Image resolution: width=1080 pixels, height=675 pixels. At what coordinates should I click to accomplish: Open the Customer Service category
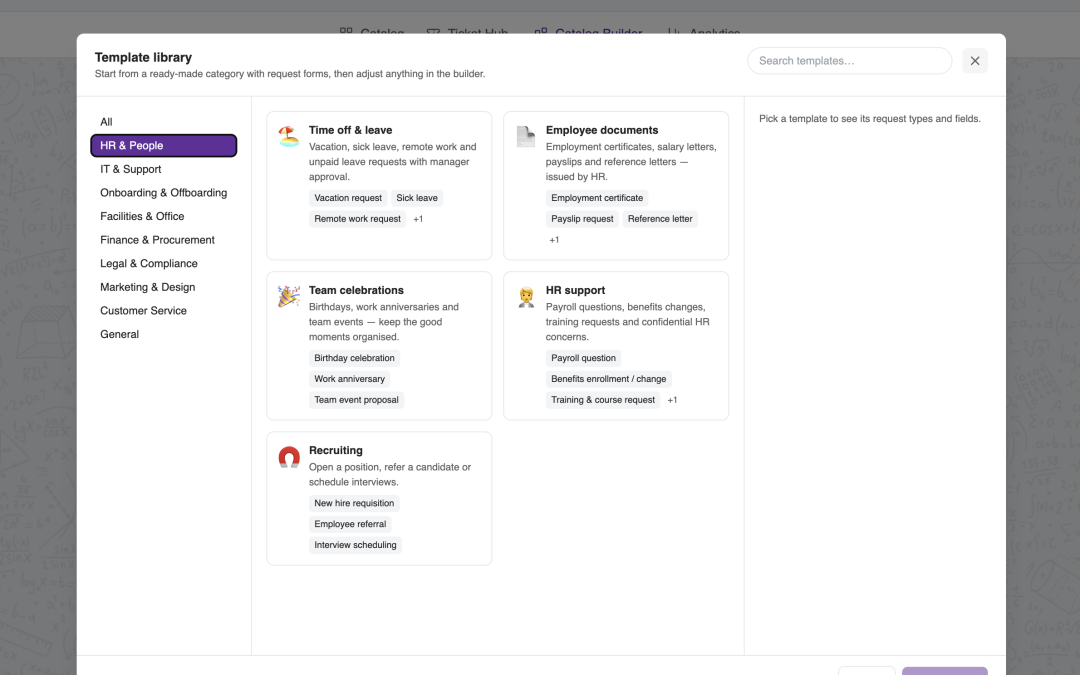click(x=164, y=311)
